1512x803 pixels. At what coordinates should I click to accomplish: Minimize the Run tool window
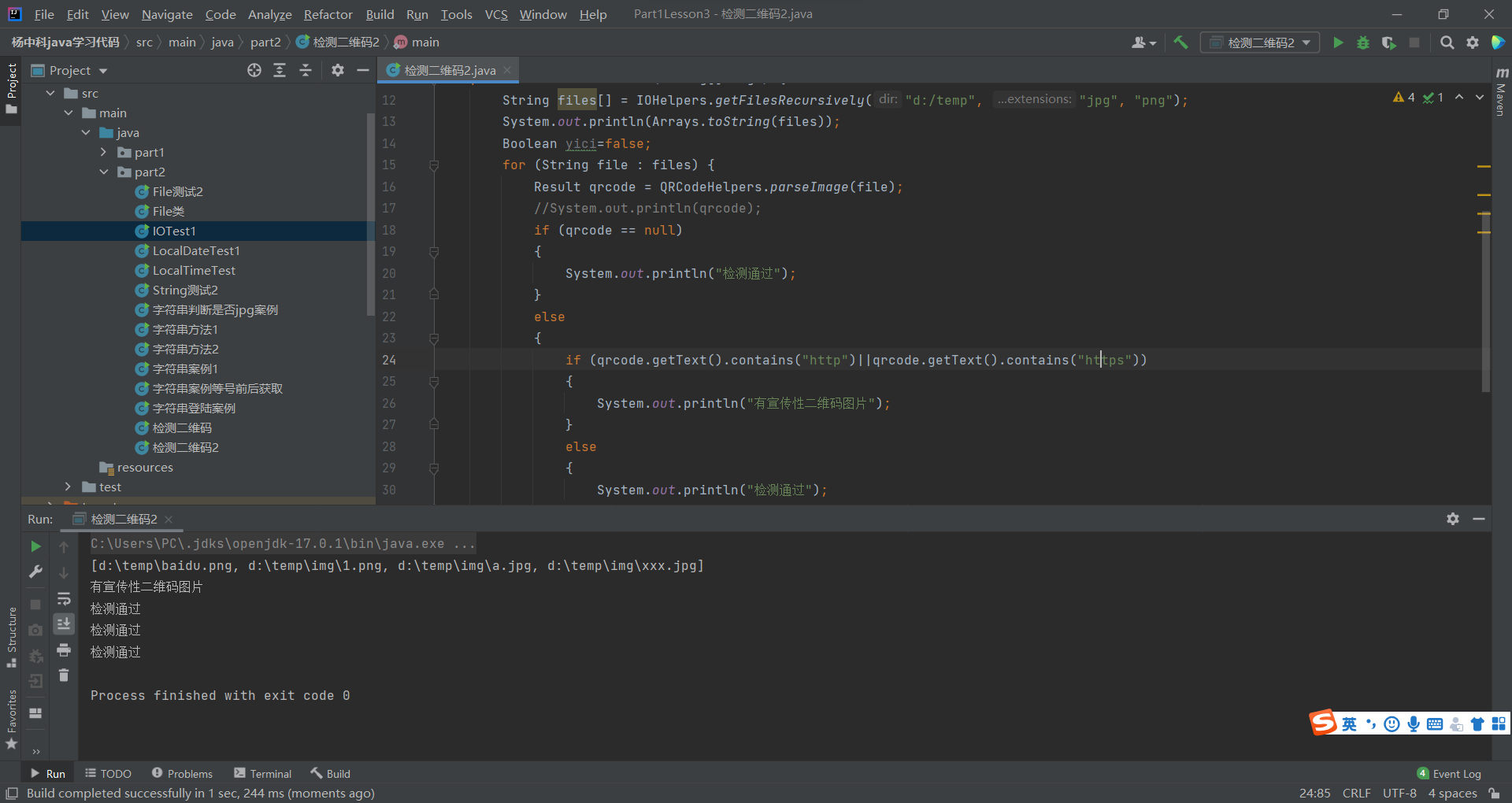(1479, 519)
